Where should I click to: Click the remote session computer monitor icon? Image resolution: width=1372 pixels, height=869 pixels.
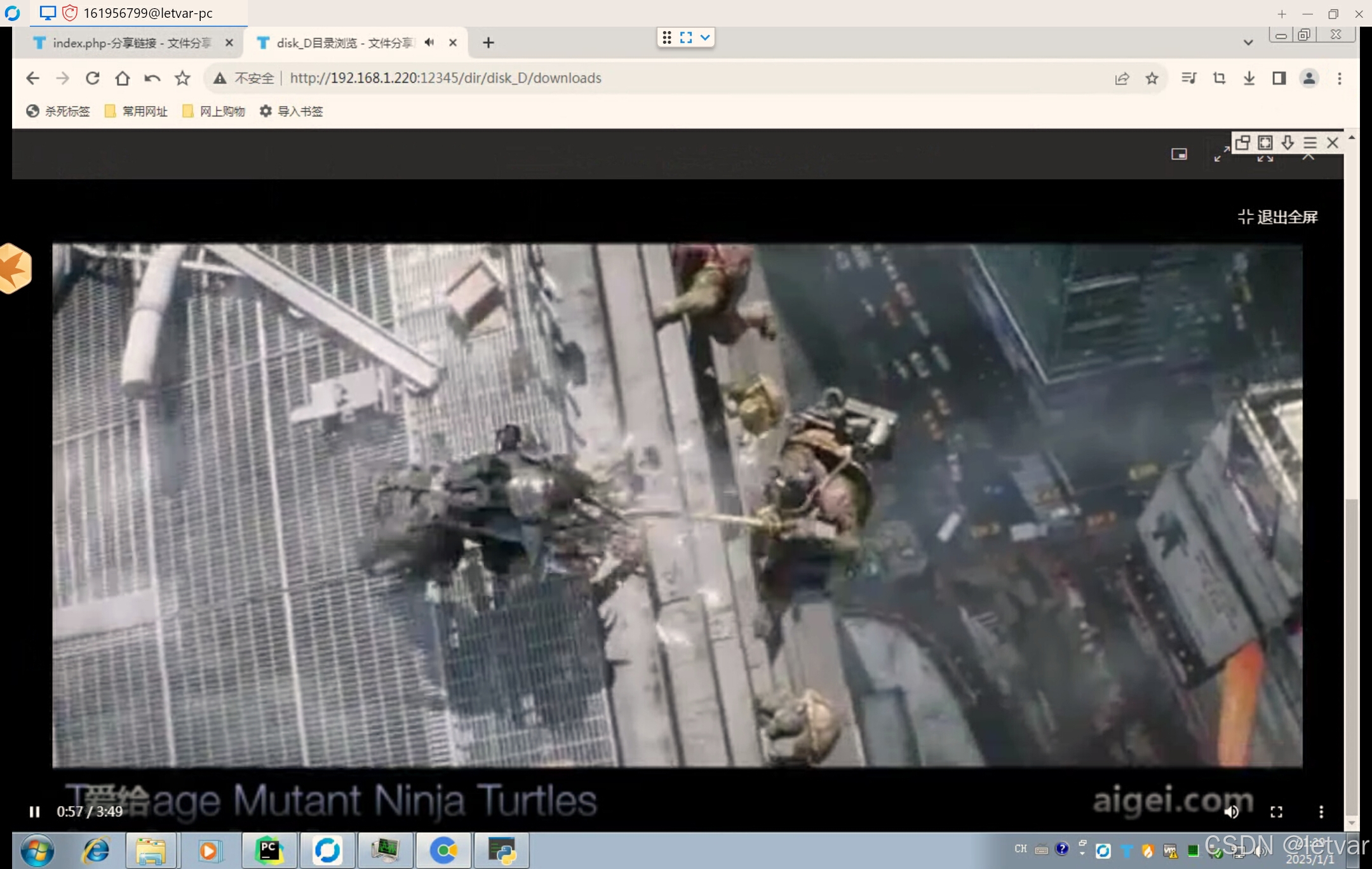coord(48,13)
